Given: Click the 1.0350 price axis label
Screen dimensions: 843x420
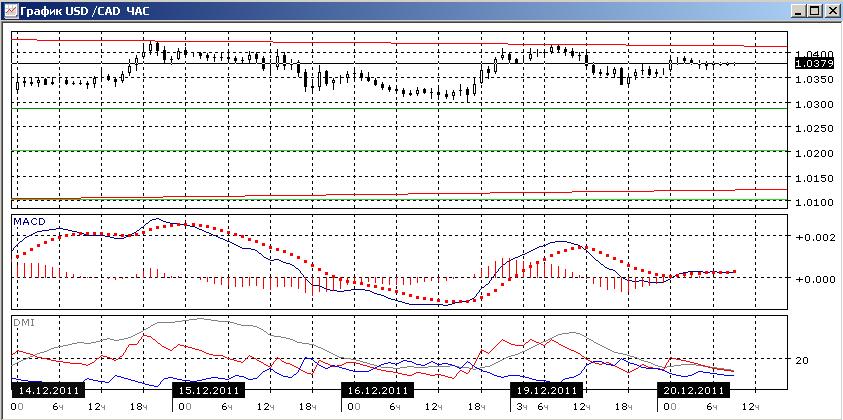Looking at the screenshot, I should [813, 80].
